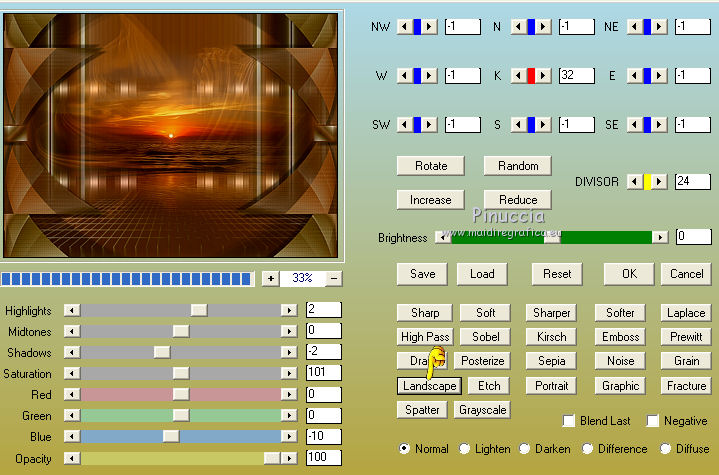Click the K value right arrow
719x475 pixels.
(545, 75)
